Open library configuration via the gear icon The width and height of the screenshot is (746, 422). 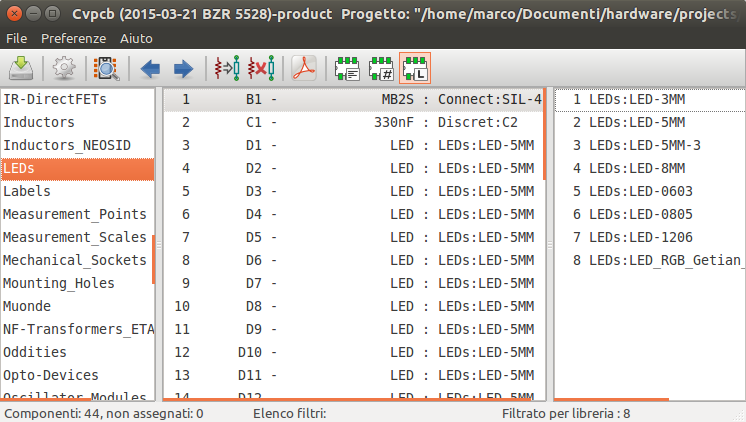click(64, 69)
